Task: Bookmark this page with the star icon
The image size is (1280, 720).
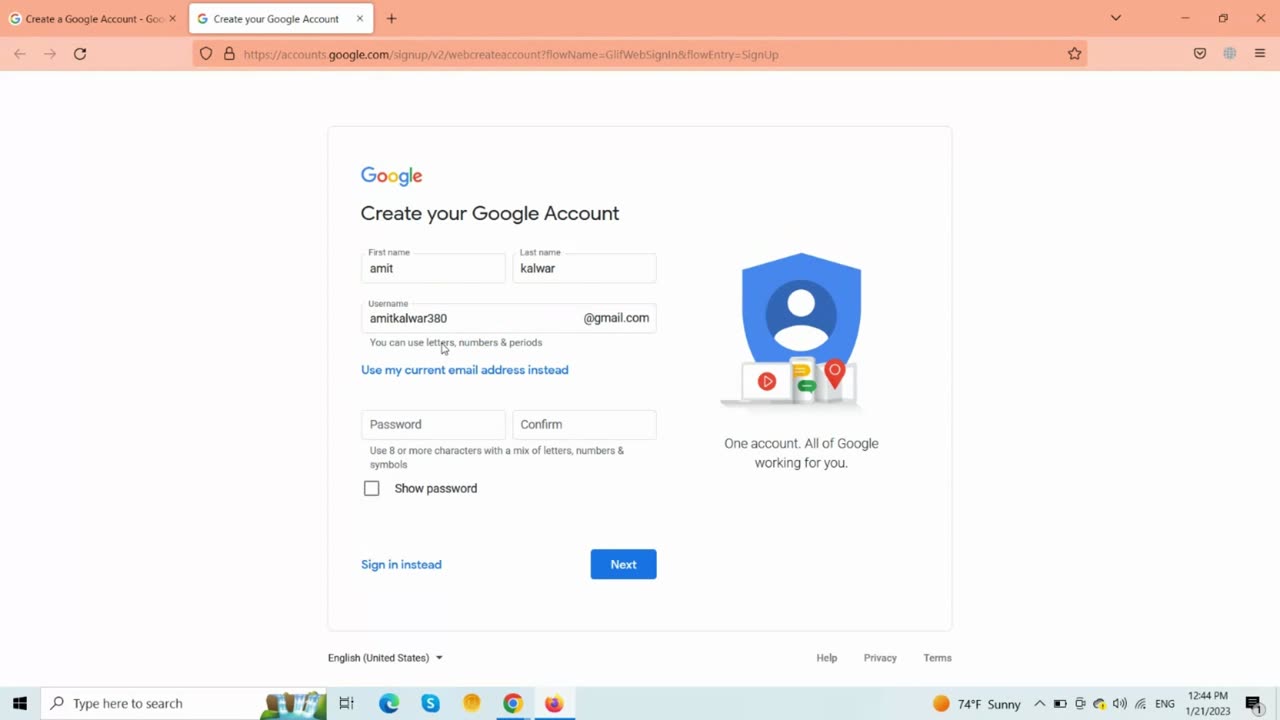Action: (x=1074, y=54)
